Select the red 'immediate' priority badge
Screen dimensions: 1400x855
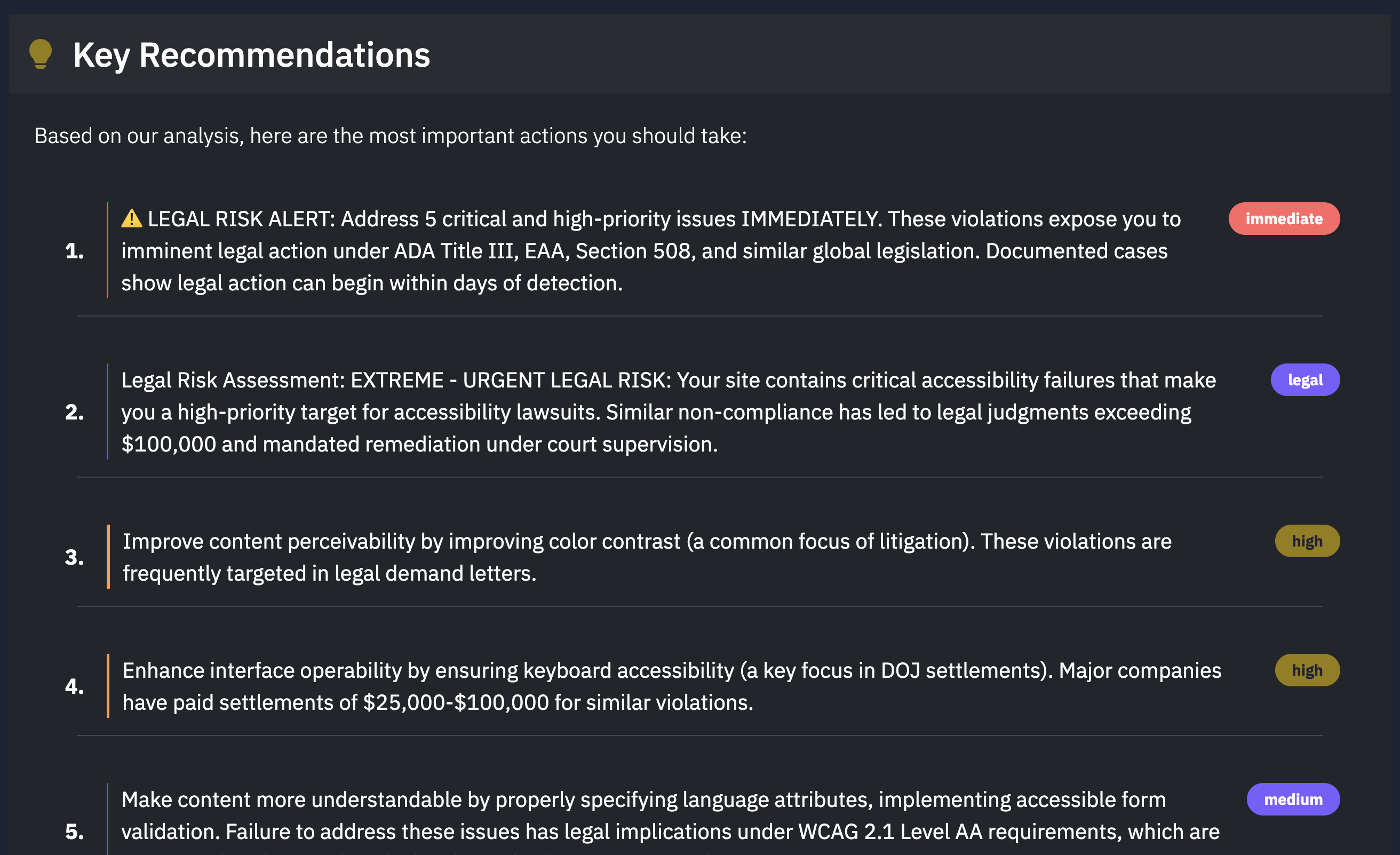pyautogui.click(x=1284, y=219)
